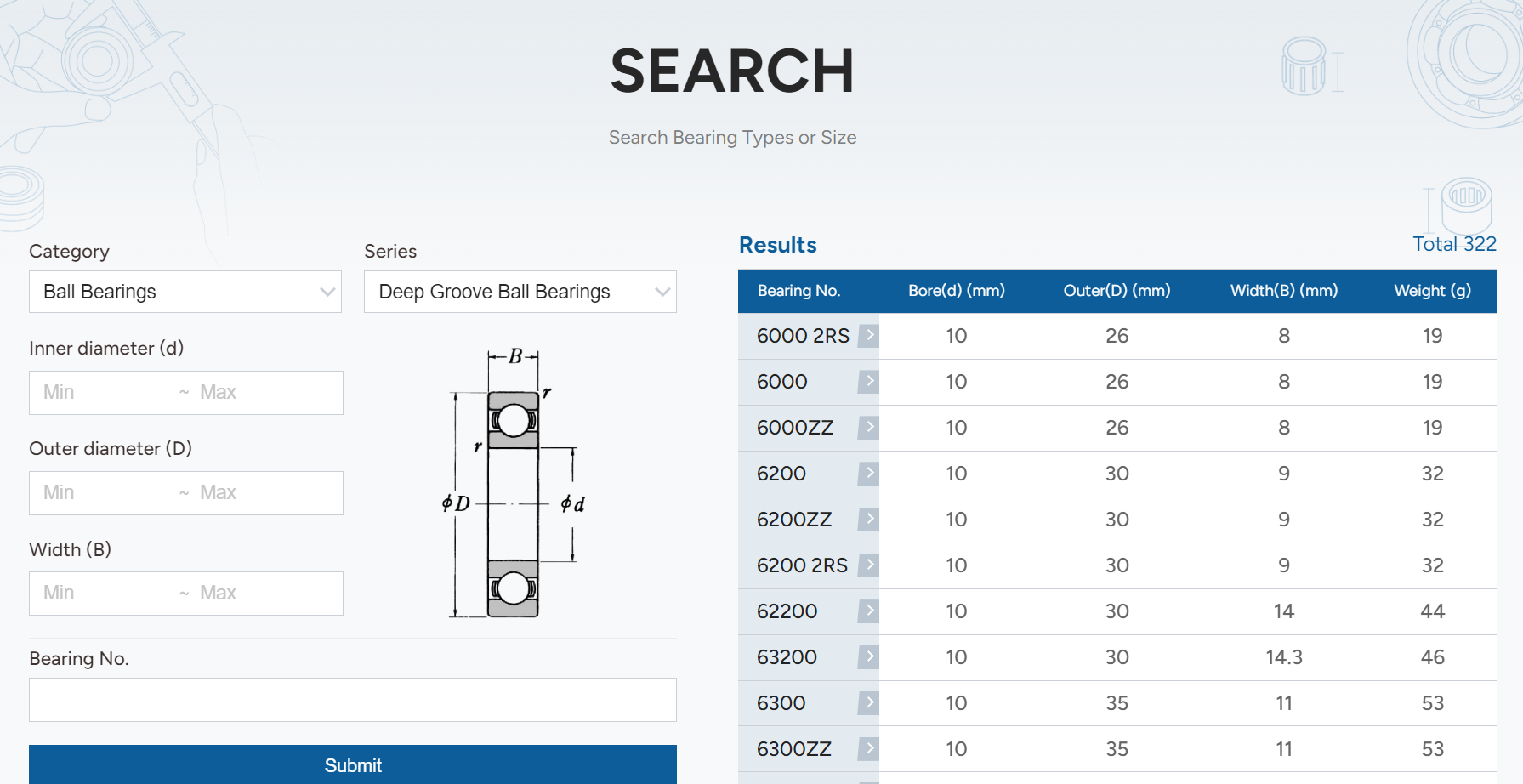Expand details for bearing 6300ZZ

pyautogui.click(x=869, y=748)
